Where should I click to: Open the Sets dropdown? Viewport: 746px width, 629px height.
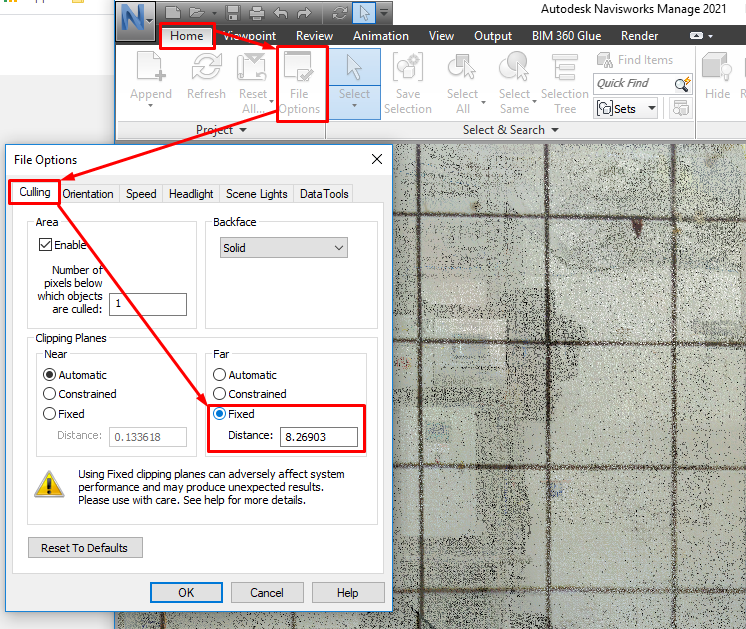coord(626,108)
